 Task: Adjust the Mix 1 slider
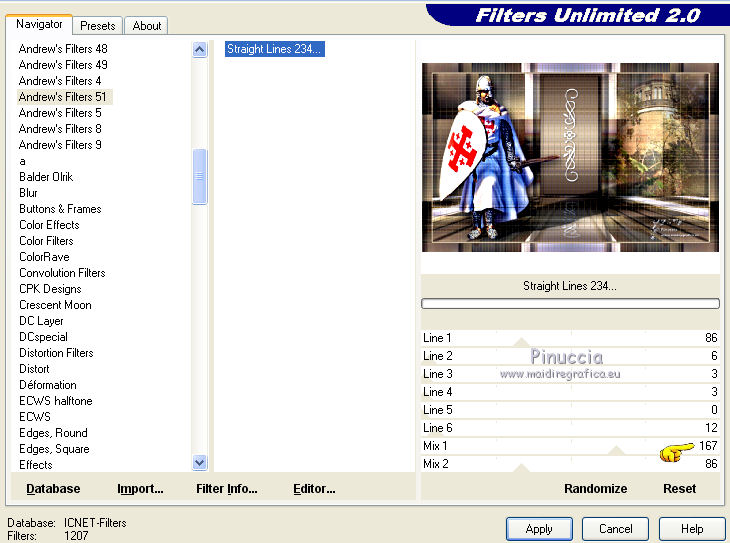tap(570, 446)
